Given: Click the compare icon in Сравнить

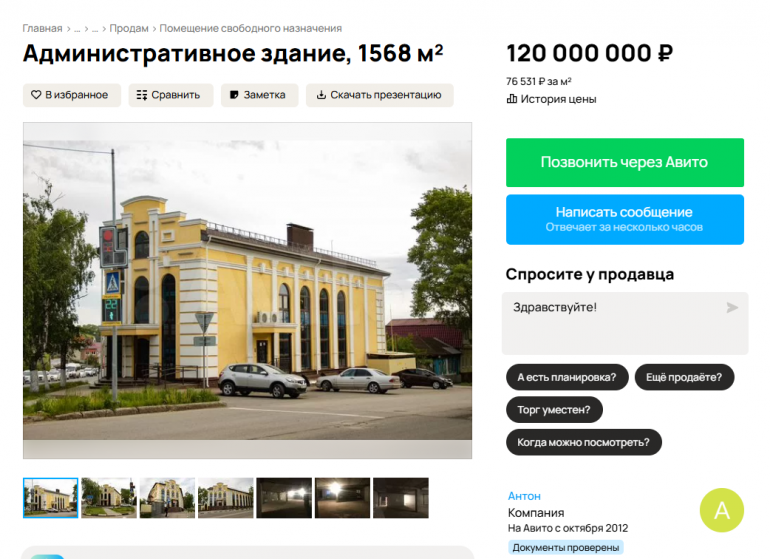Looking at the screenshot, I should [141, 95].
